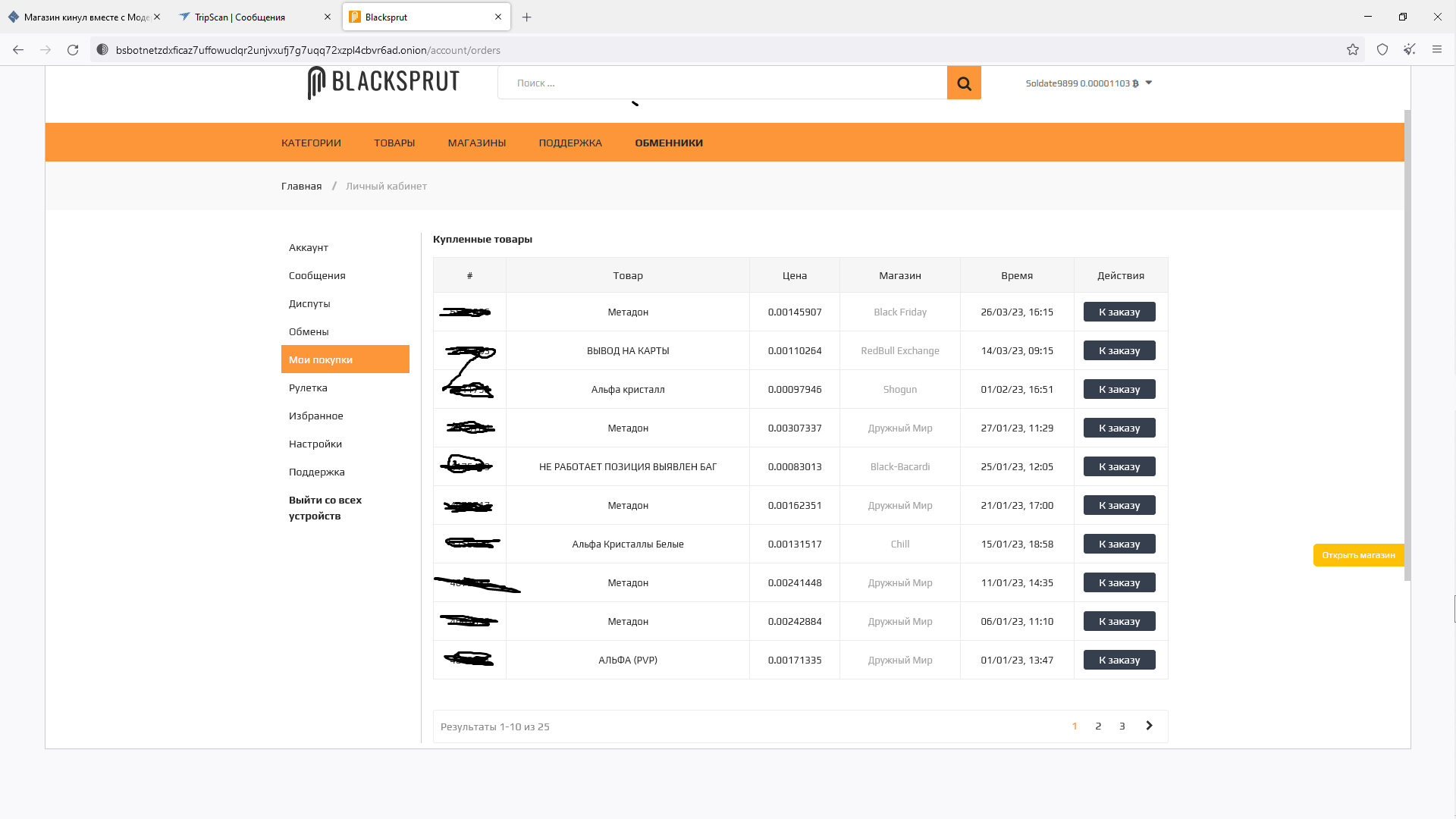
Task: Click К заказу for the 26/03/23 order
Action: click(1119, 312)
